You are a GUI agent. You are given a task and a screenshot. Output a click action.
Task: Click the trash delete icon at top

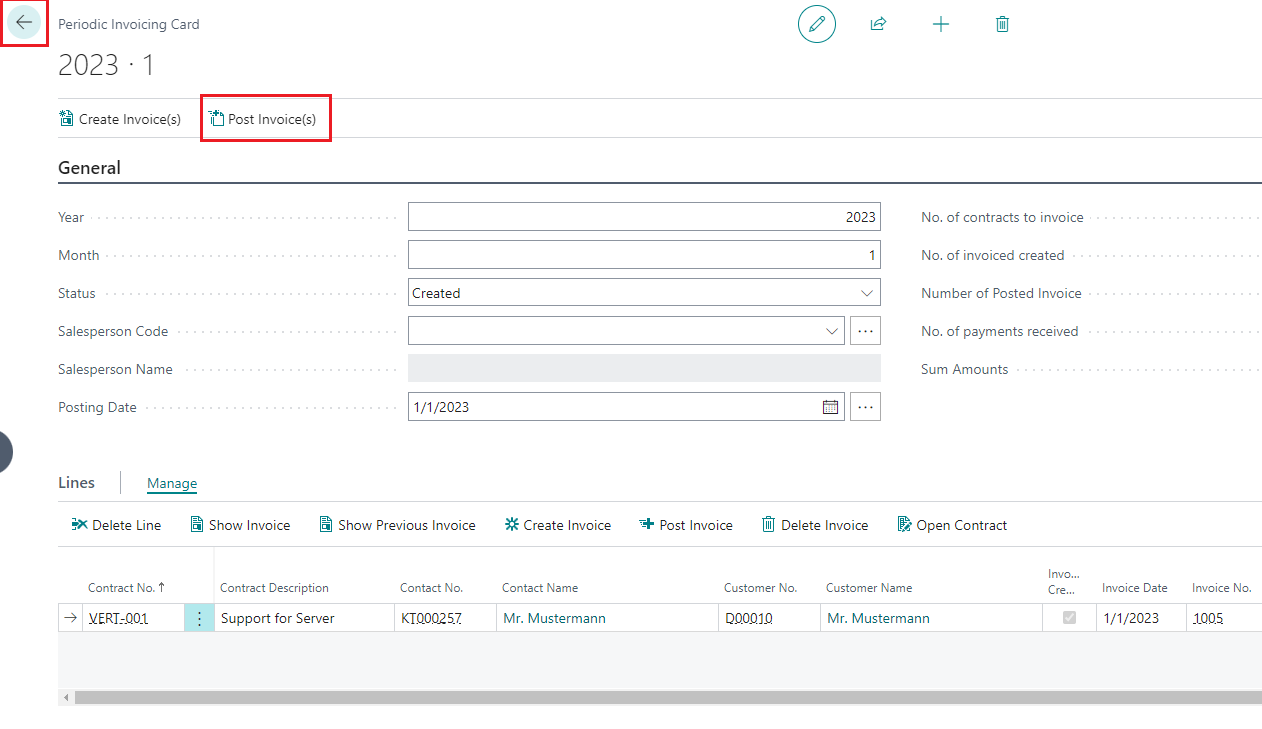[1002, 24]
